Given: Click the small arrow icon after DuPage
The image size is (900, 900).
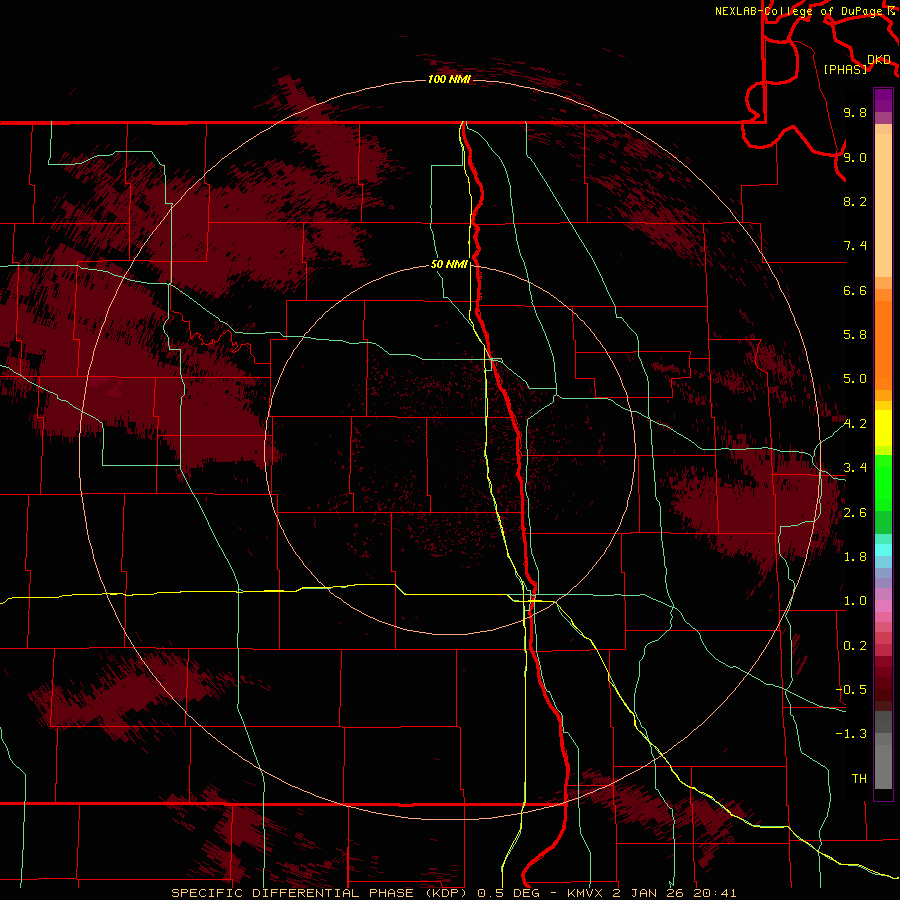Looking at the screenshot, I should click(891, 10).
